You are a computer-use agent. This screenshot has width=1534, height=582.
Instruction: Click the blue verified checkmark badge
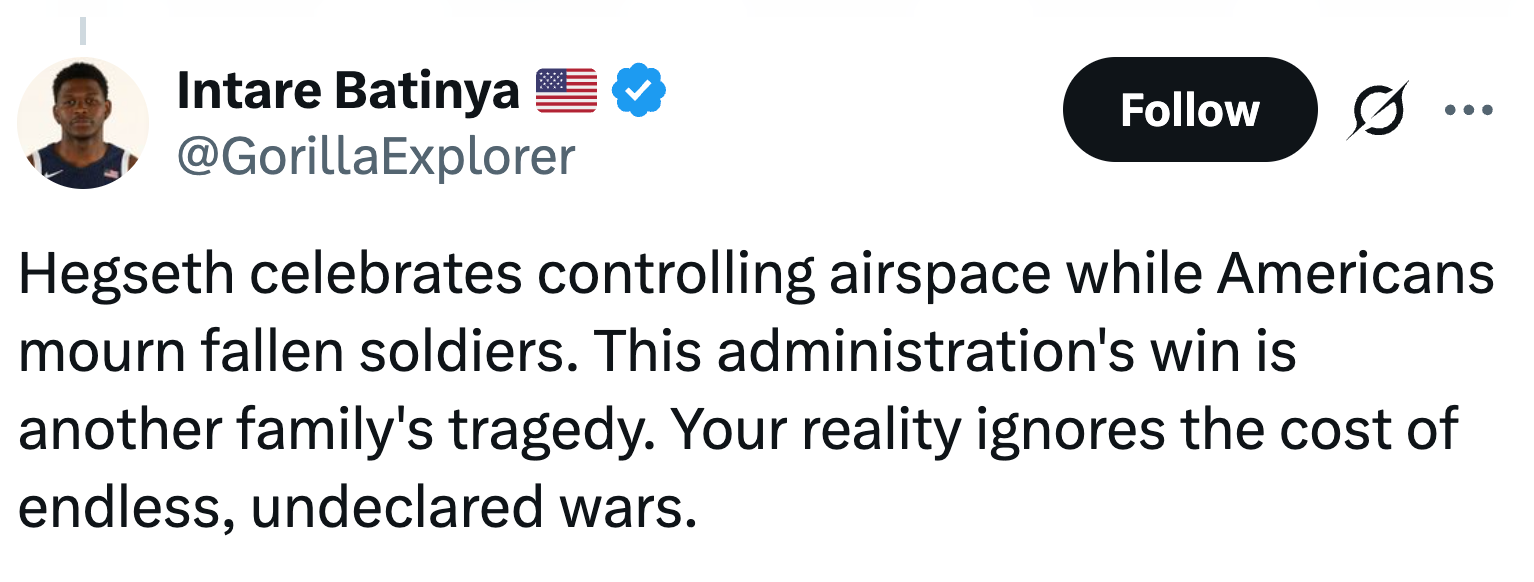click(639, 92)
